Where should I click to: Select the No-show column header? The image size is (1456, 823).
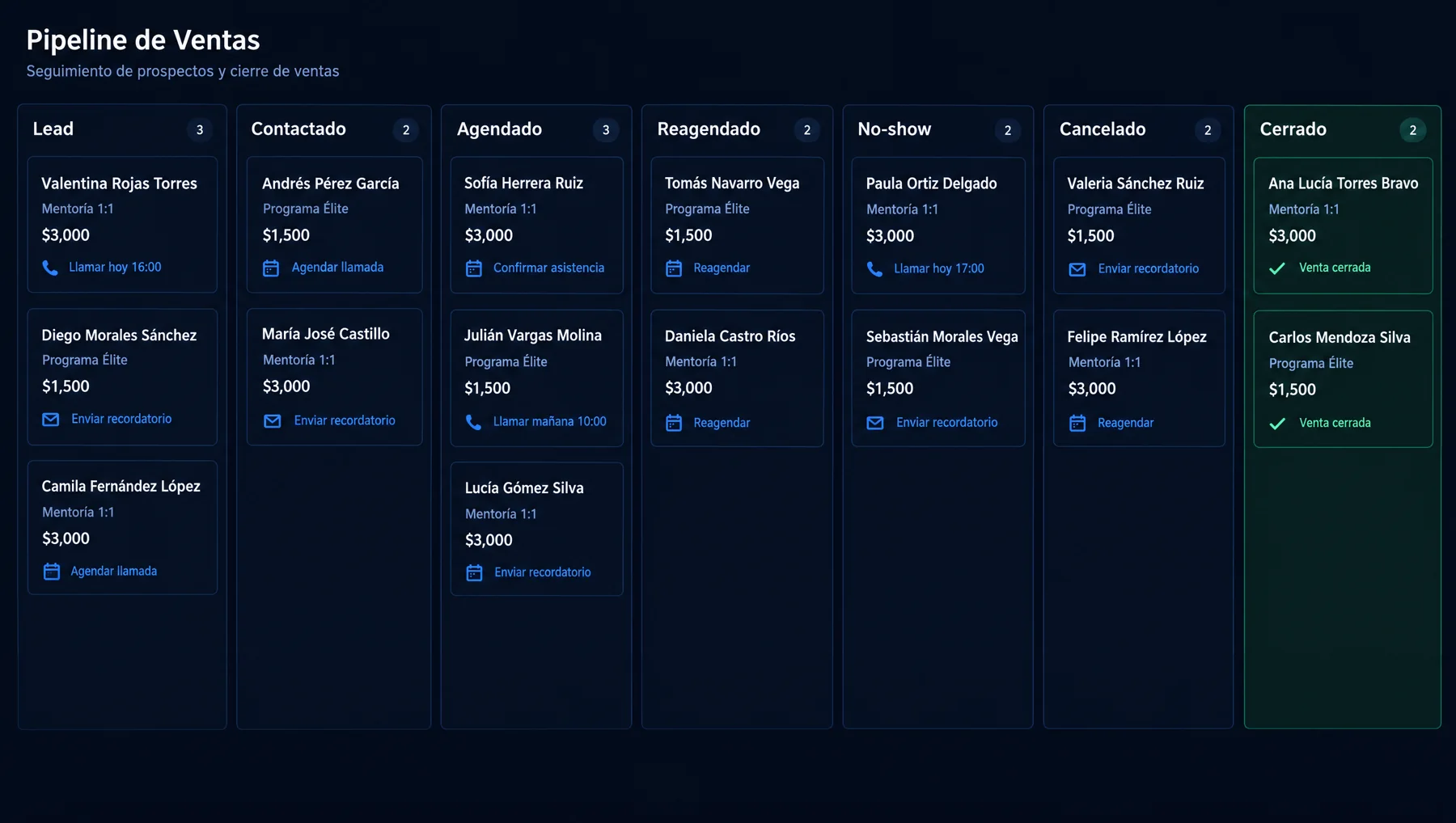click(895, 129)
